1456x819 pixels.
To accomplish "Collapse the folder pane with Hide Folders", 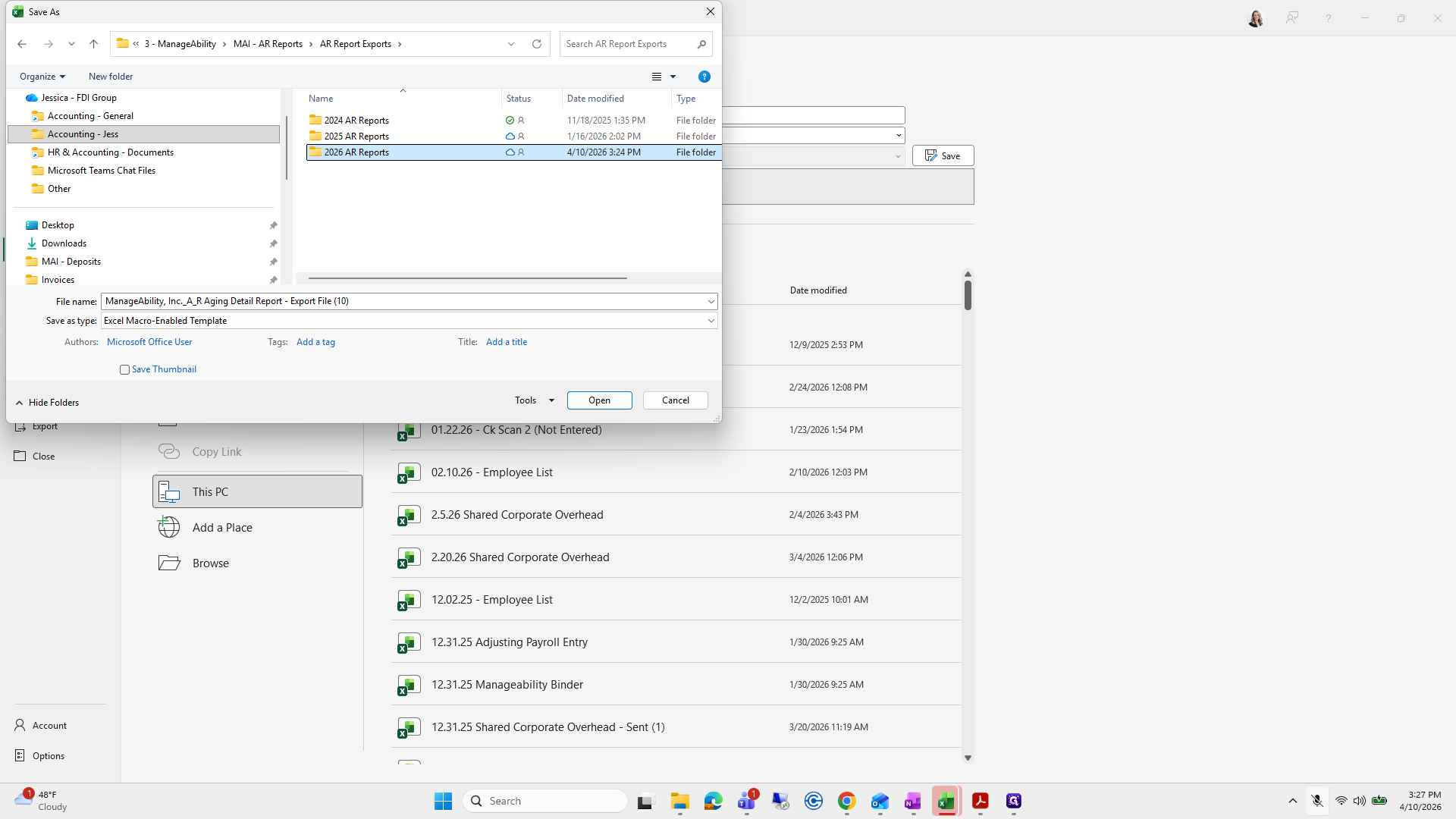I will [47, 403].
